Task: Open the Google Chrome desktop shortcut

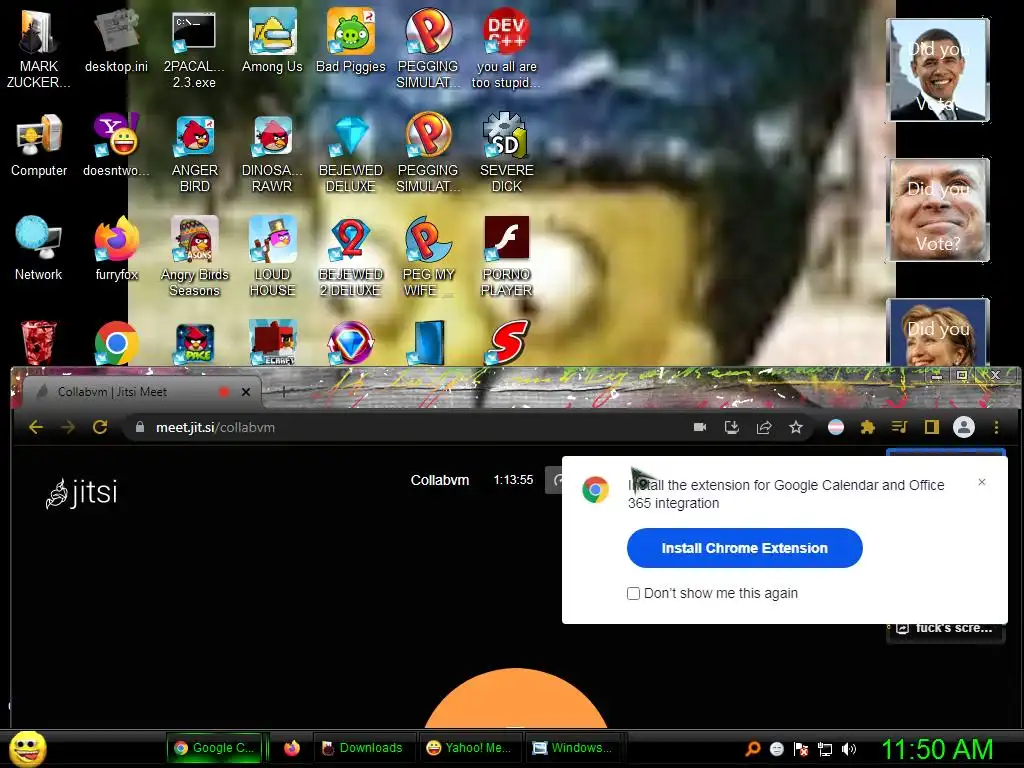Action: [116, 342]
